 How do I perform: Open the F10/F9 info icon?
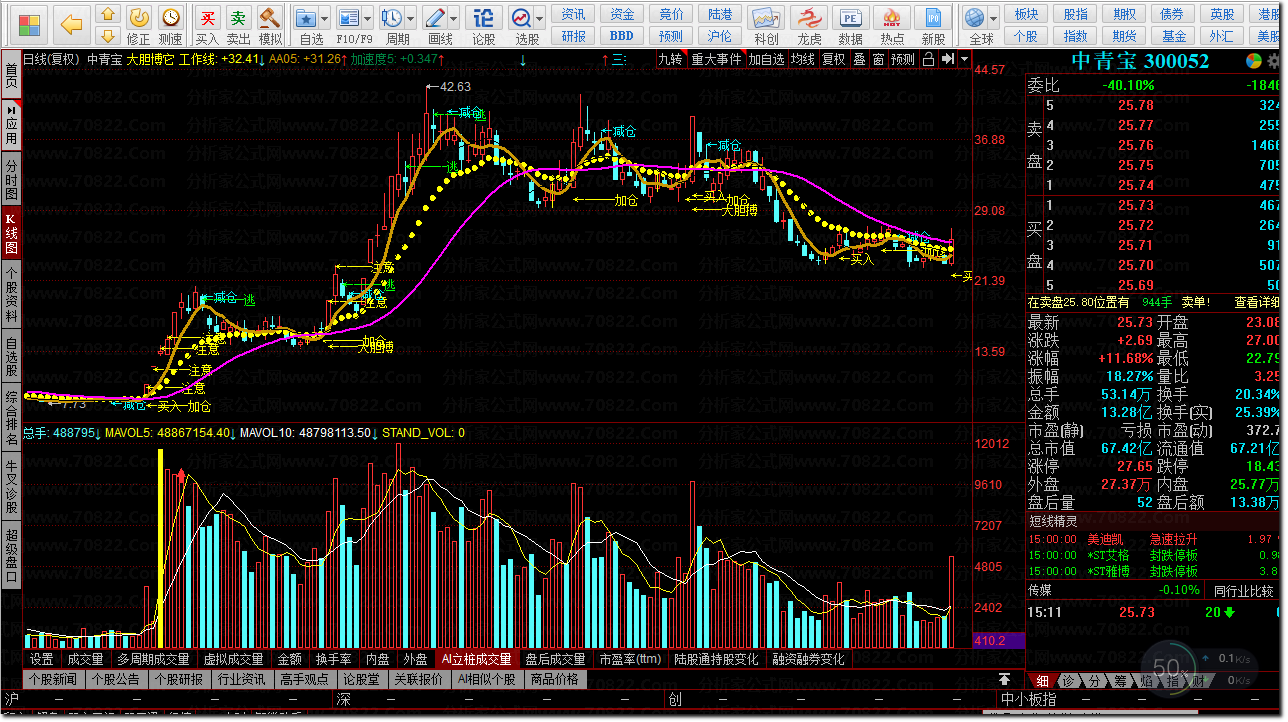348,18
